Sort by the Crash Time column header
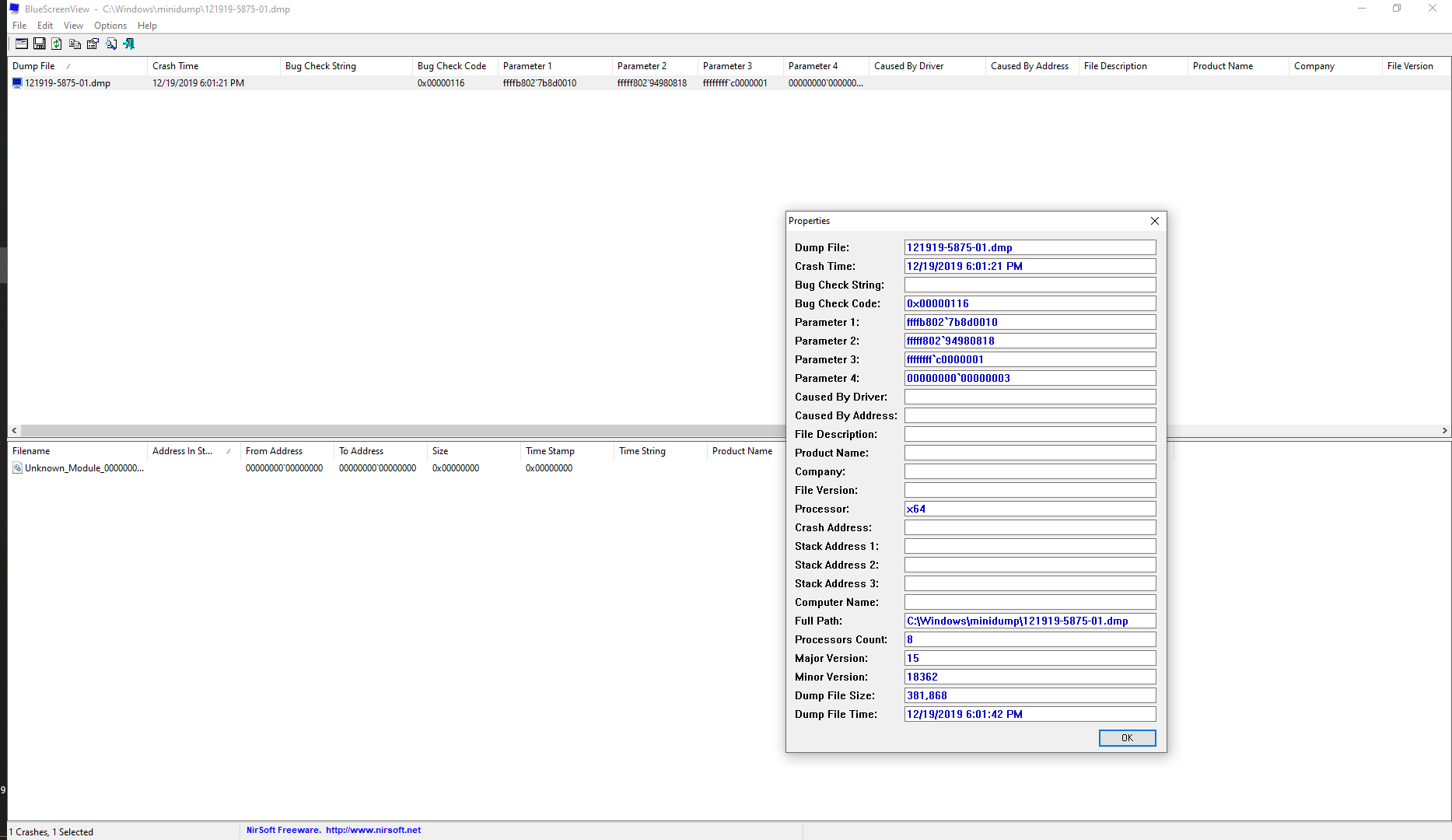Screen dimensions: 1452x840 pos(213,66)
